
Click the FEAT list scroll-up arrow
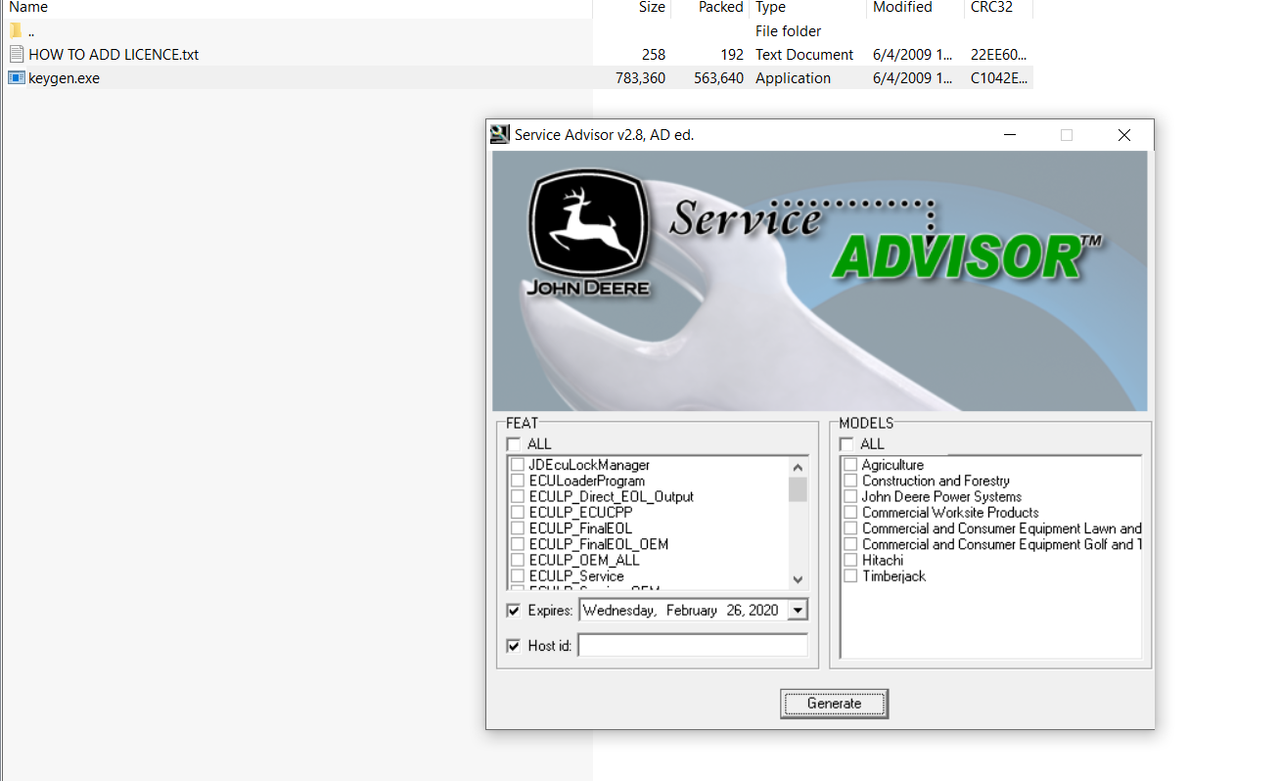797,467
